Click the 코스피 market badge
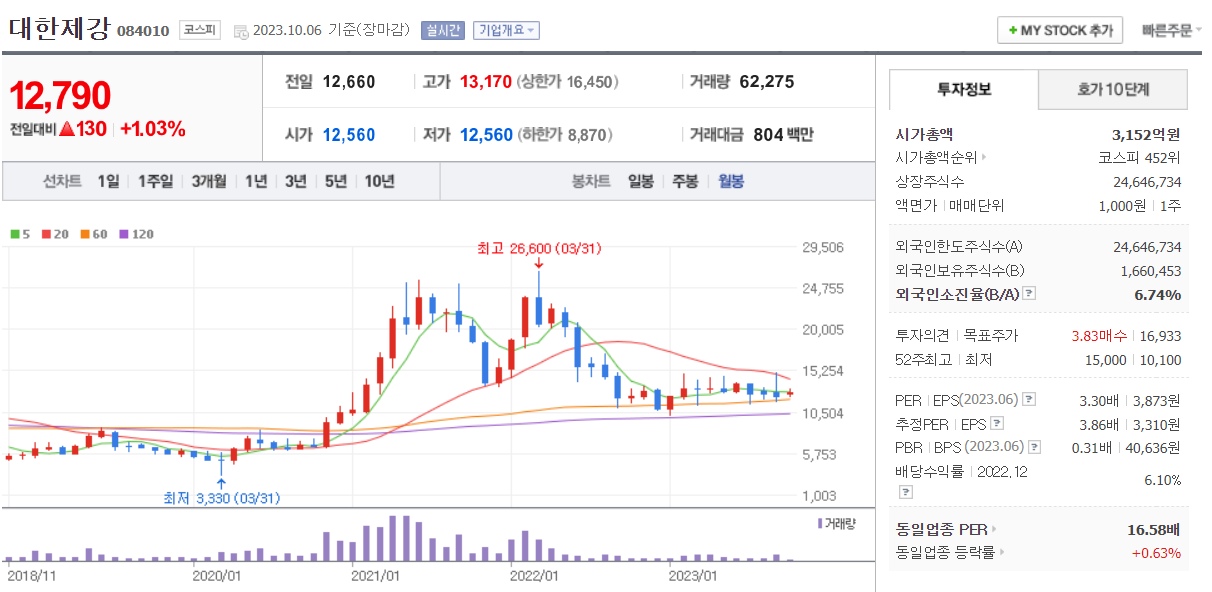 [x=199, y=30]
